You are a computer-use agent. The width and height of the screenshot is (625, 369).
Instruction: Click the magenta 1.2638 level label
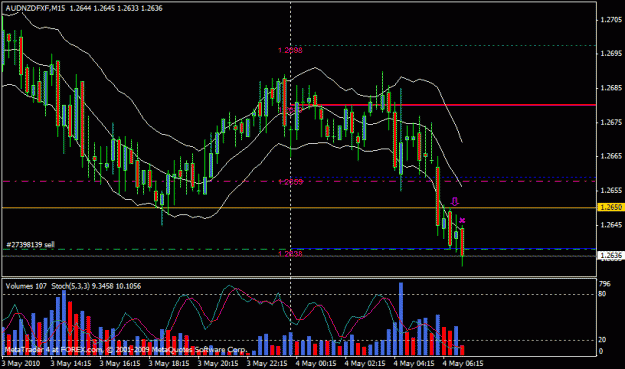[290, 254]
